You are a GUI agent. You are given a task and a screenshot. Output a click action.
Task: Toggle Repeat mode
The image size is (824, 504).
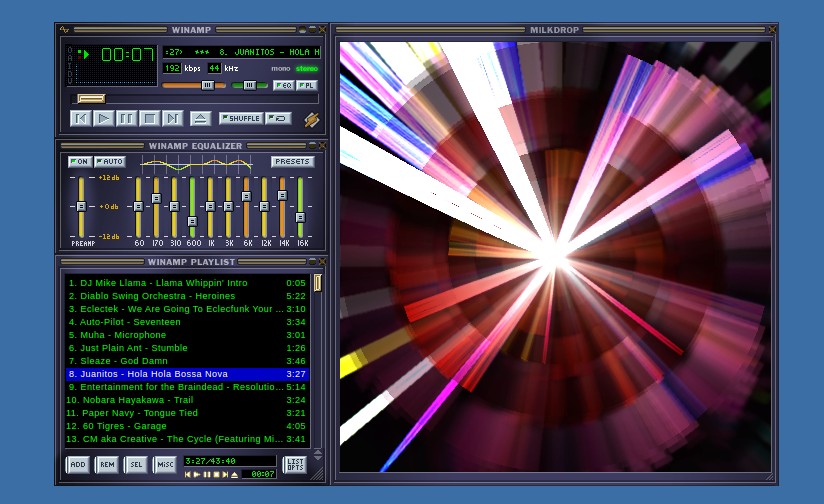point(278,119)
